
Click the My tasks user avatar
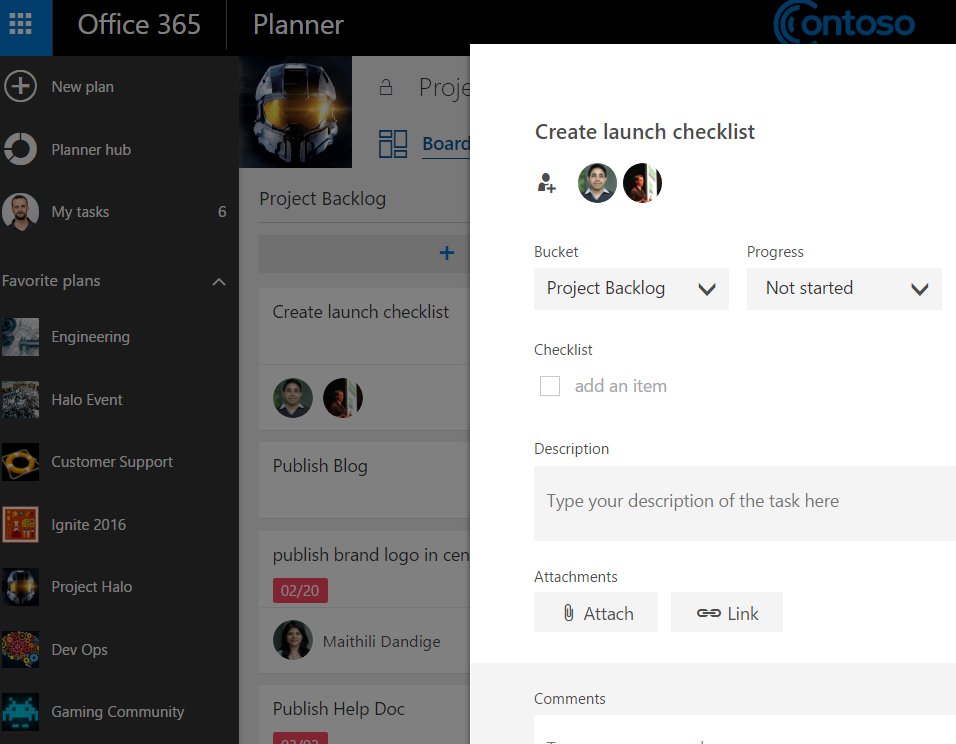coord(20,211)
